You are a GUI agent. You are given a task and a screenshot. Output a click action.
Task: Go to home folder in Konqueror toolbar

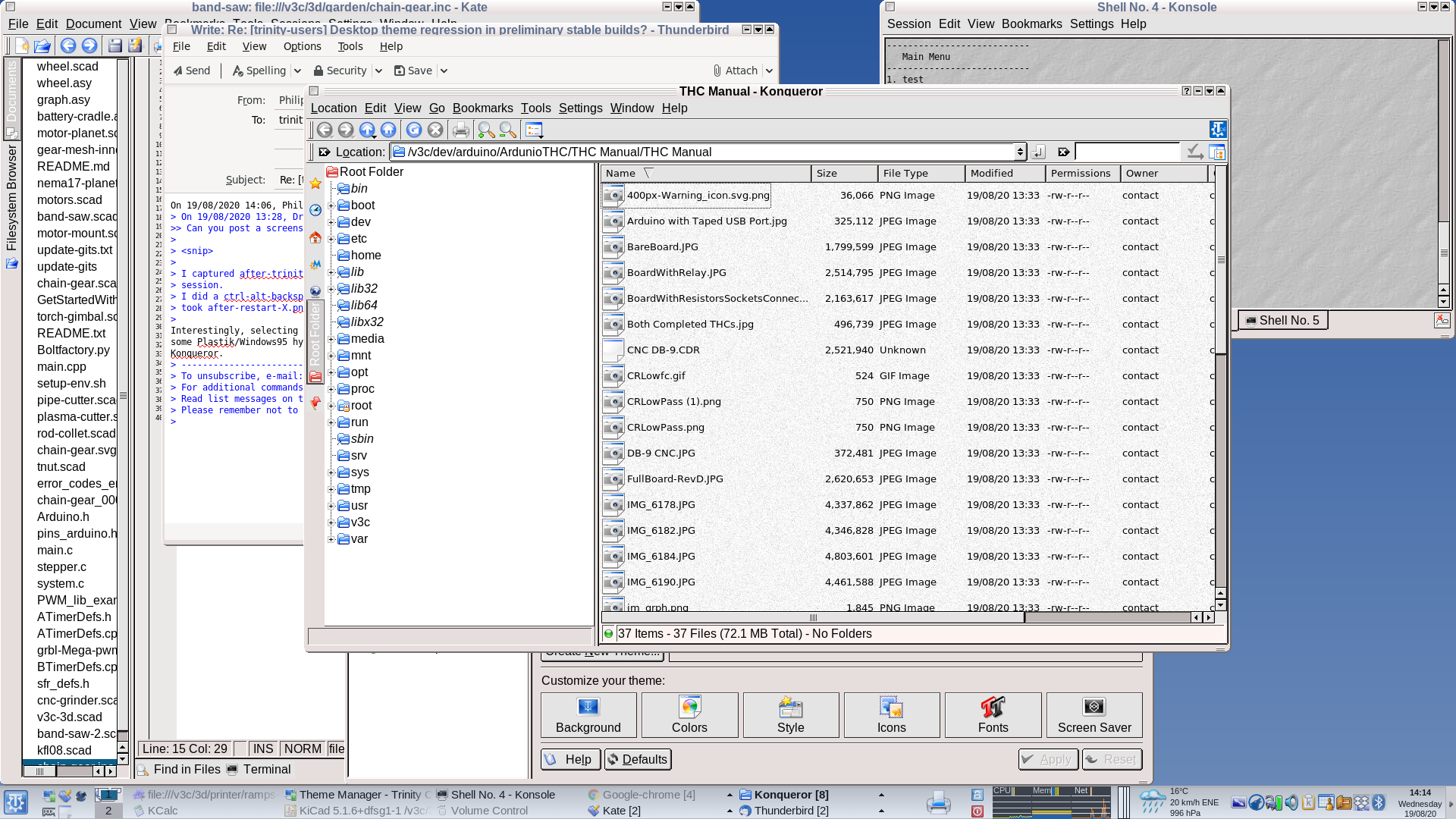tap(388, 130)
